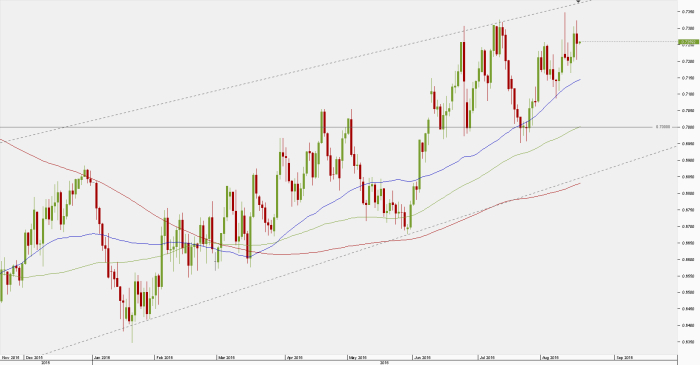The width and height of the screenshot is (700, 365).
Task: Select the Jan 2016 time axis label
Action: tap(102, 357)
